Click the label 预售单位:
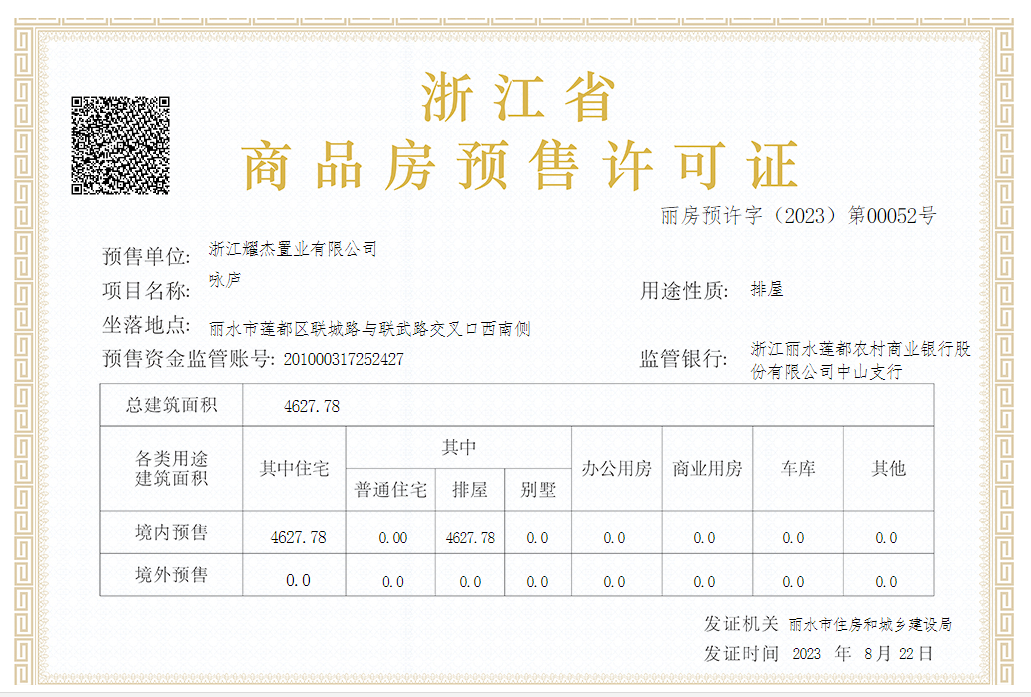 146,256
